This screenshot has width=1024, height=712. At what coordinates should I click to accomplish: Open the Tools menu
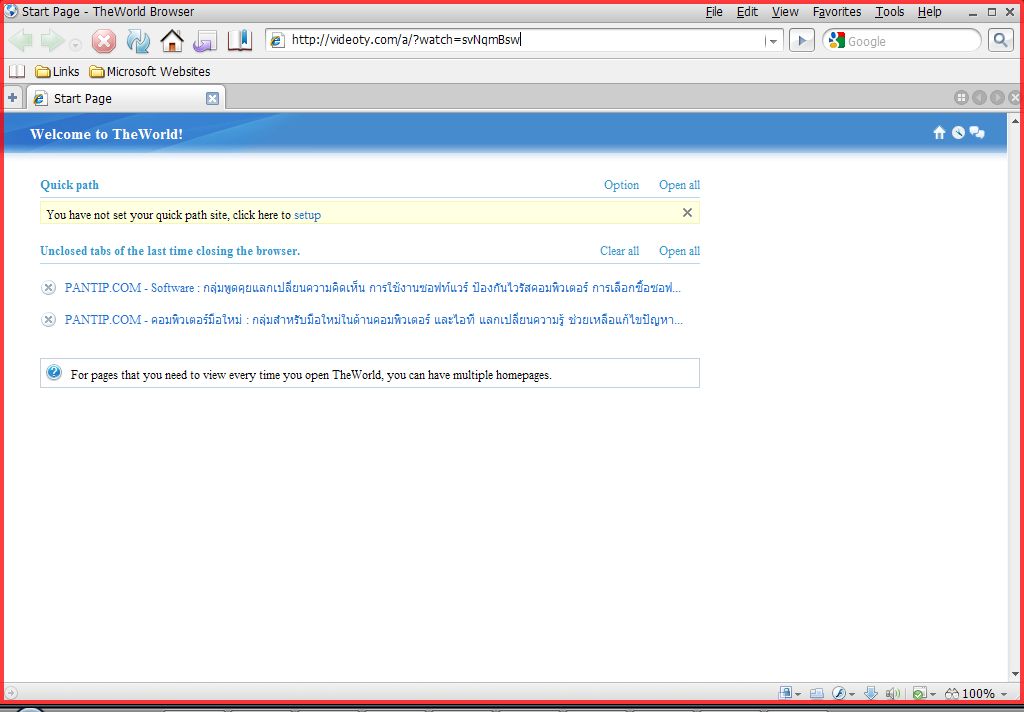[889, 12]
